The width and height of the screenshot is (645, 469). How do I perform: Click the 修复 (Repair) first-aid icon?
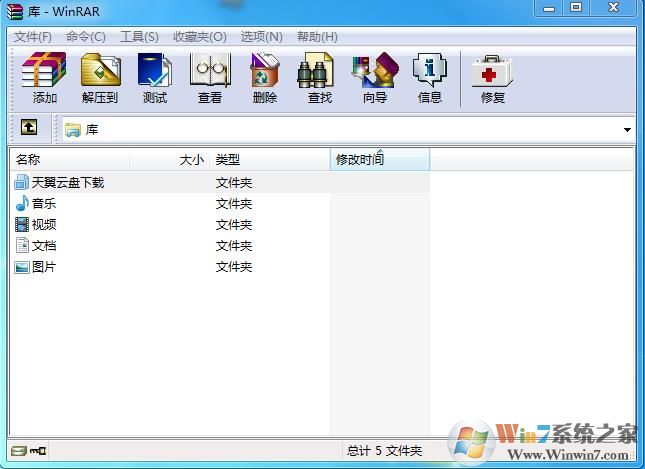[x=493, y=78]
